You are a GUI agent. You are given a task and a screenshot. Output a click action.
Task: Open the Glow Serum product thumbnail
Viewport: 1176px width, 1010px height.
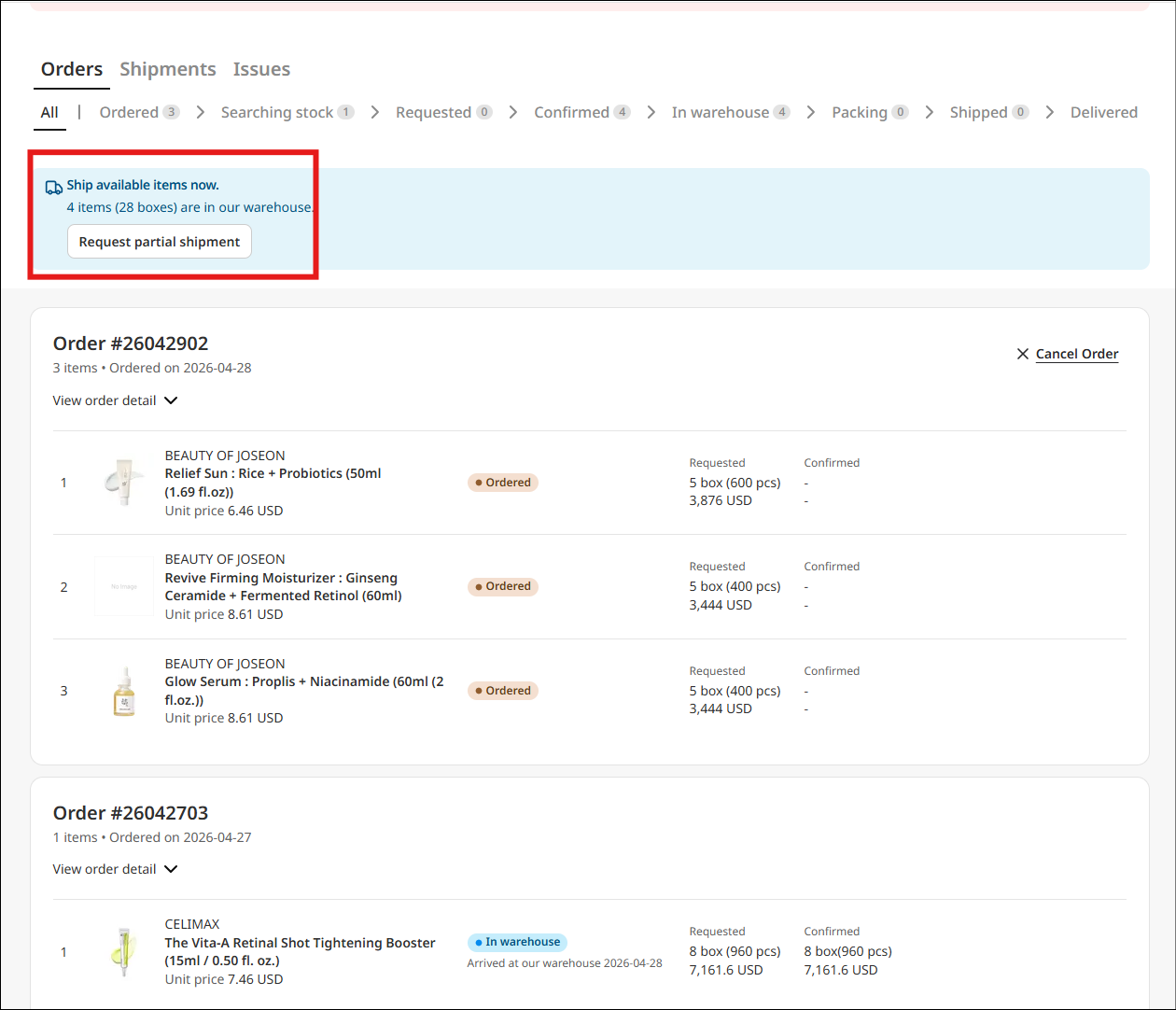click(124, 691)
